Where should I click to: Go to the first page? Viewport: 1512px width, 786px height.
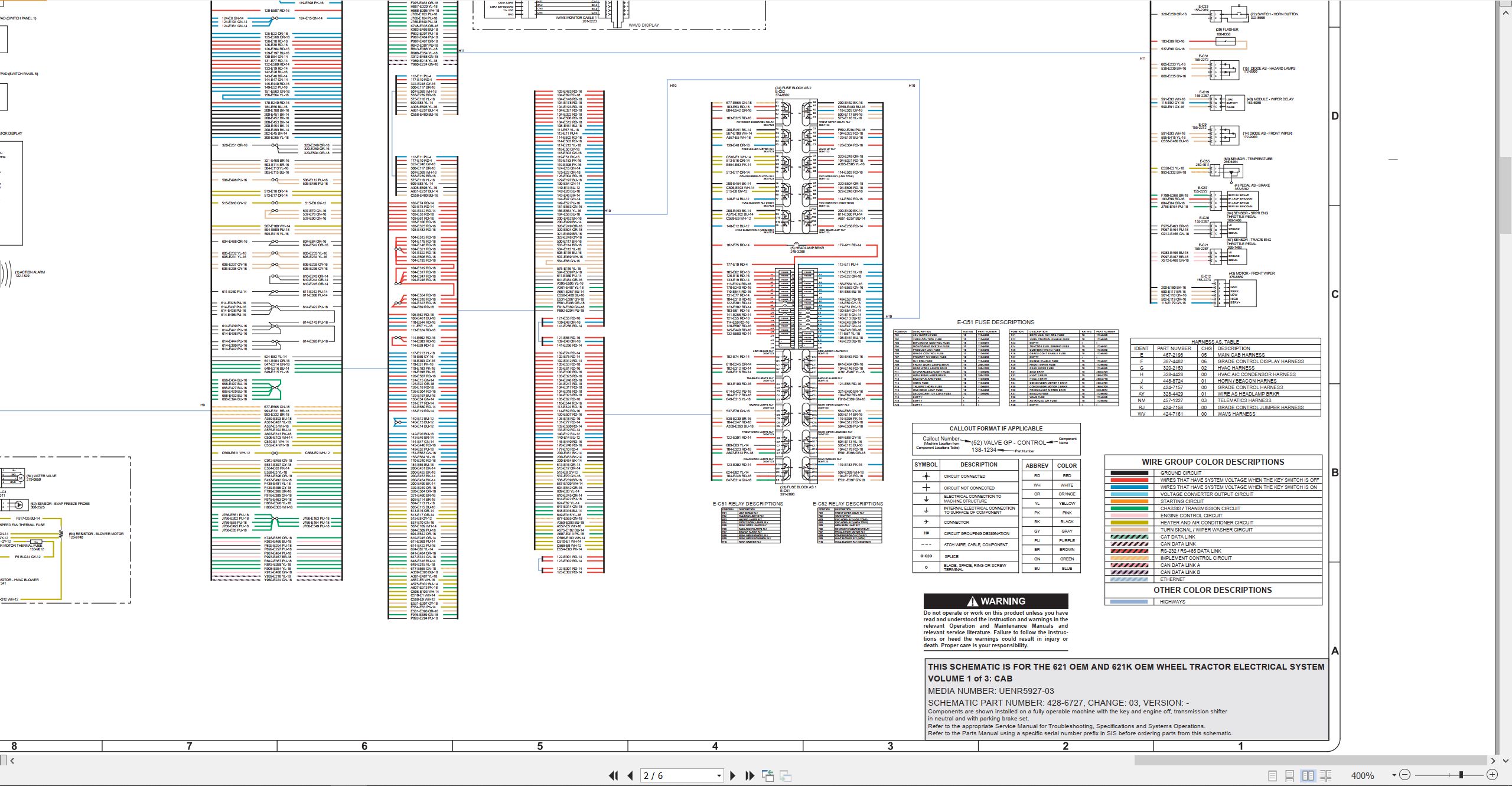(614, 775)
